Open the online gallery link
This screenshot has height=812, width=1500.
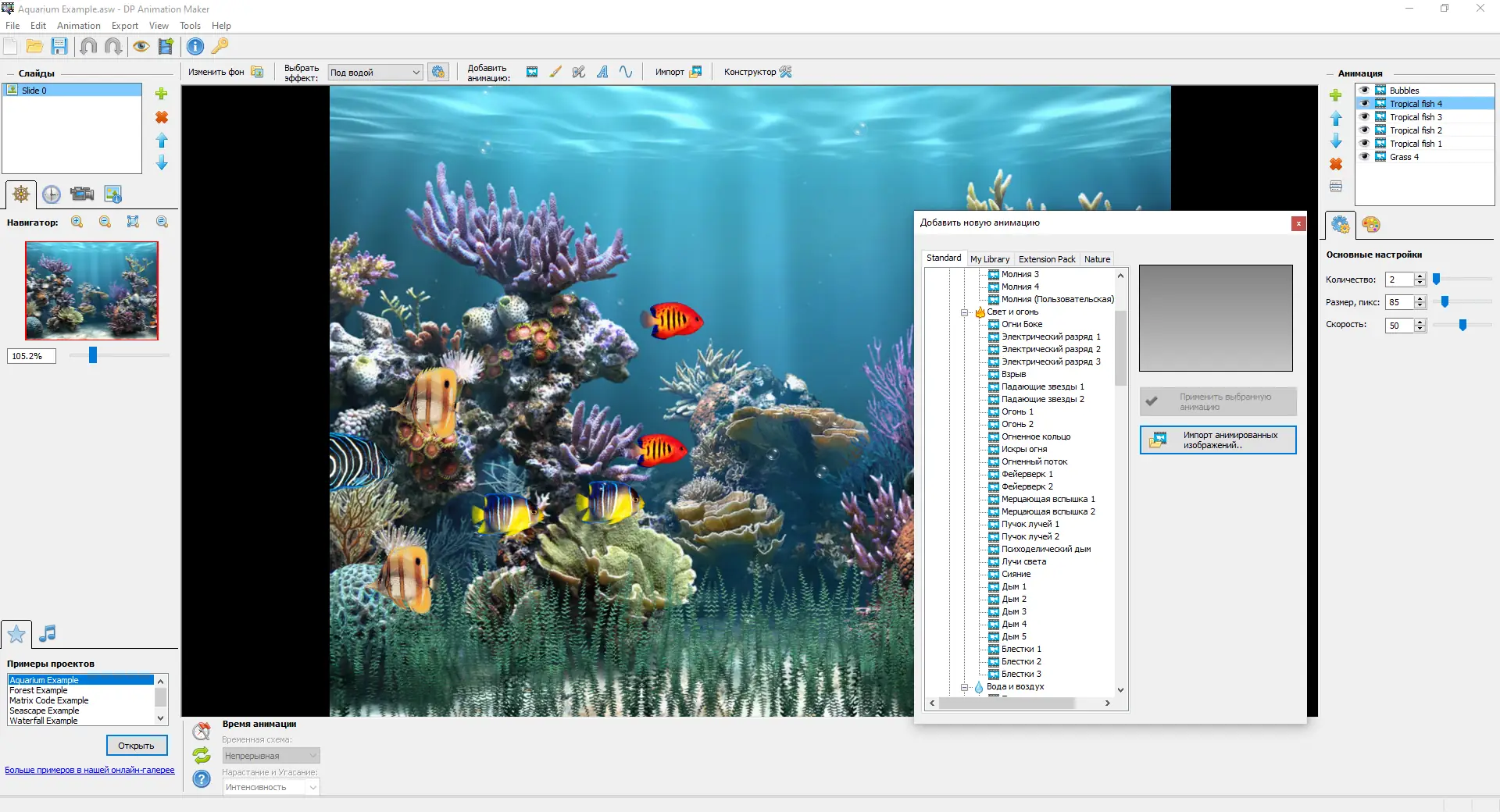[88, 770]
